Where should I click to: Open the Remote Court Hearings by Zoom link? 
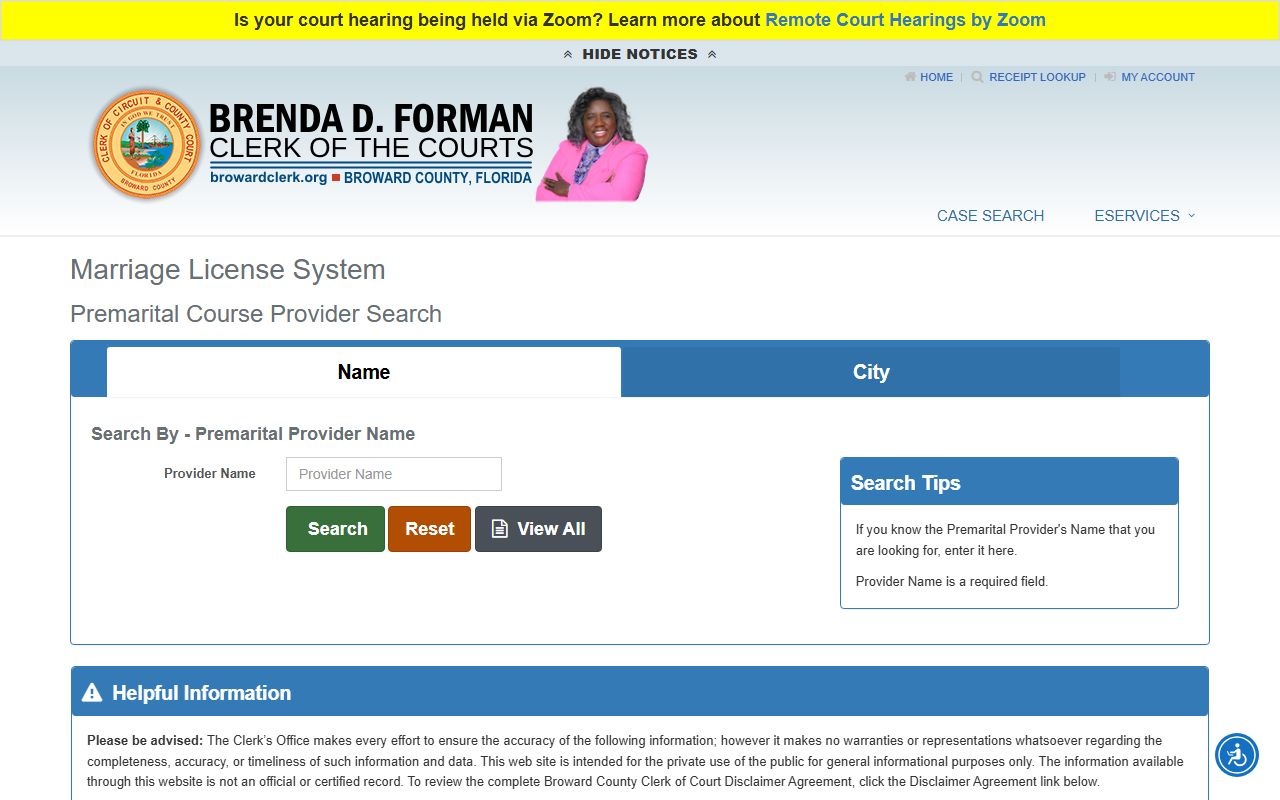[905, 20]
